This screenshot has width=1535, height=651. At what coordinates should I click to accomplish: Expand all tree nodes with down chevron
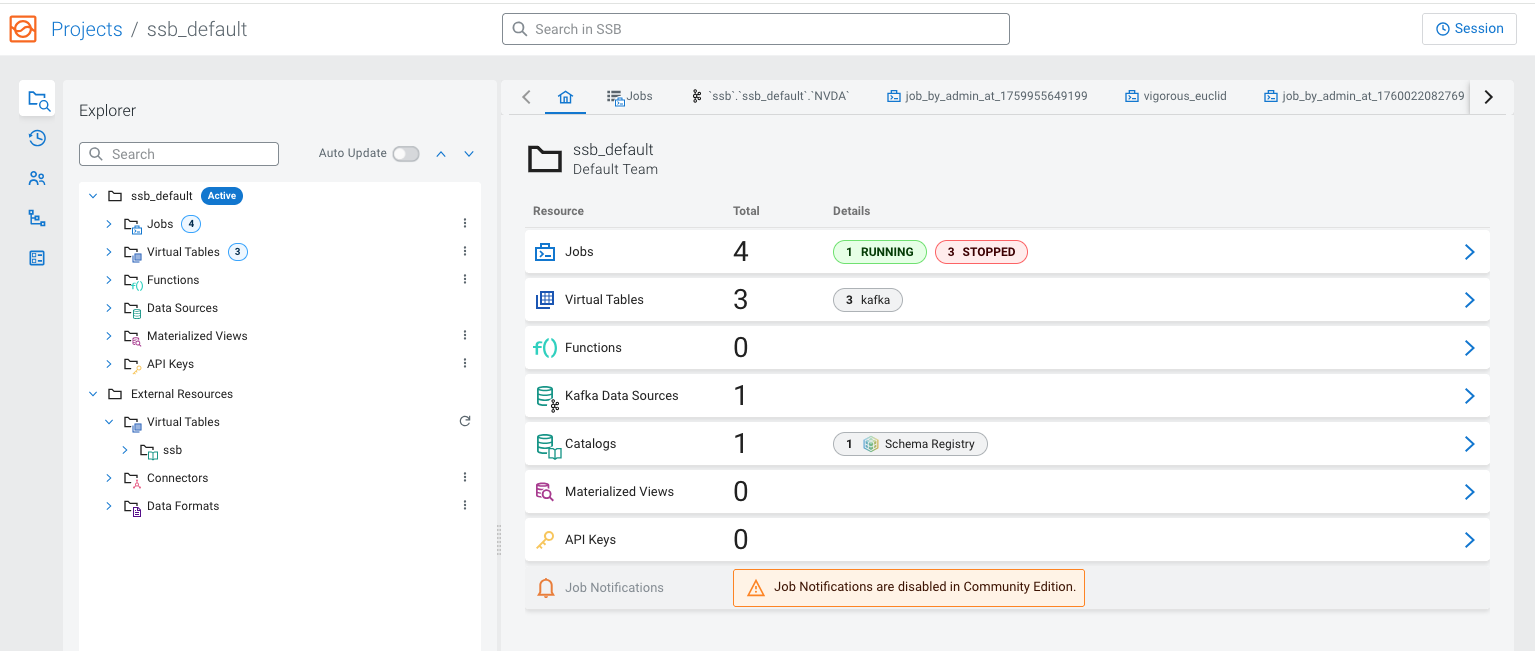(469, 154)
